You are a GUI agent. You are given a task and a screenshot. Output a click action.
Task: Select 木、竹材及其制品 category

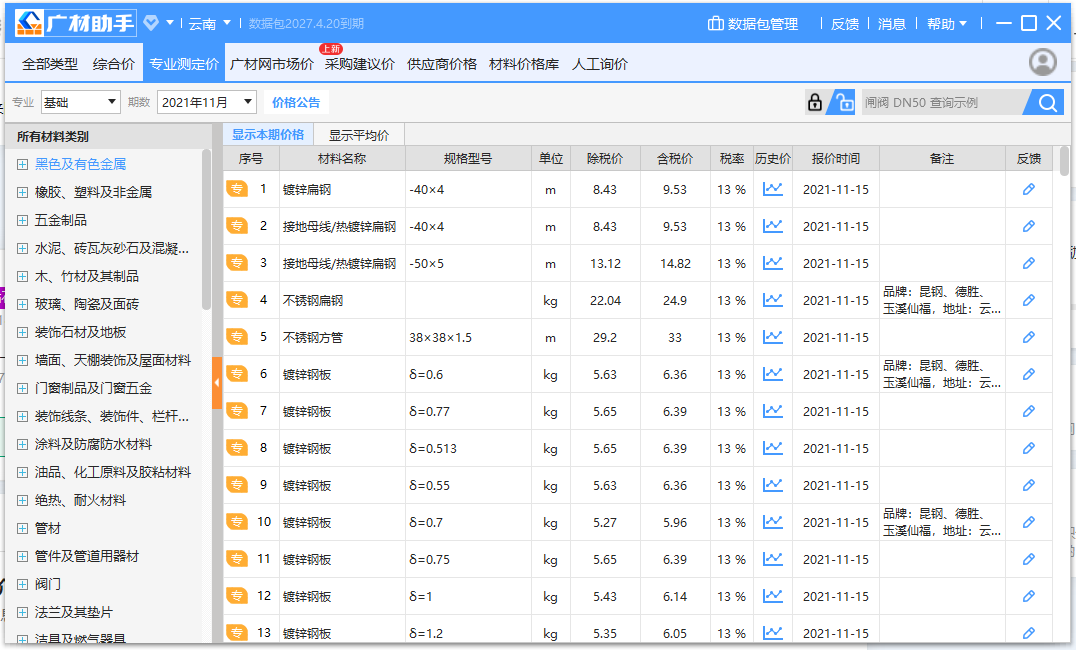(x=86, y=276)
